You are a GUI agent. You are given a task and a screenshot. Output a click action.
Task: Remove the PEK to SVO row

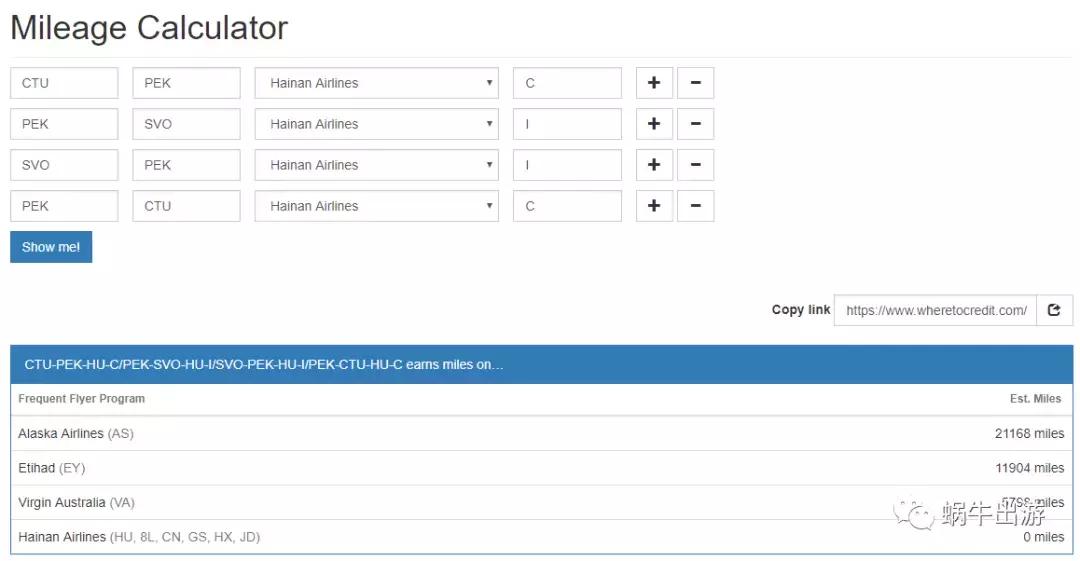coord(695,124)
